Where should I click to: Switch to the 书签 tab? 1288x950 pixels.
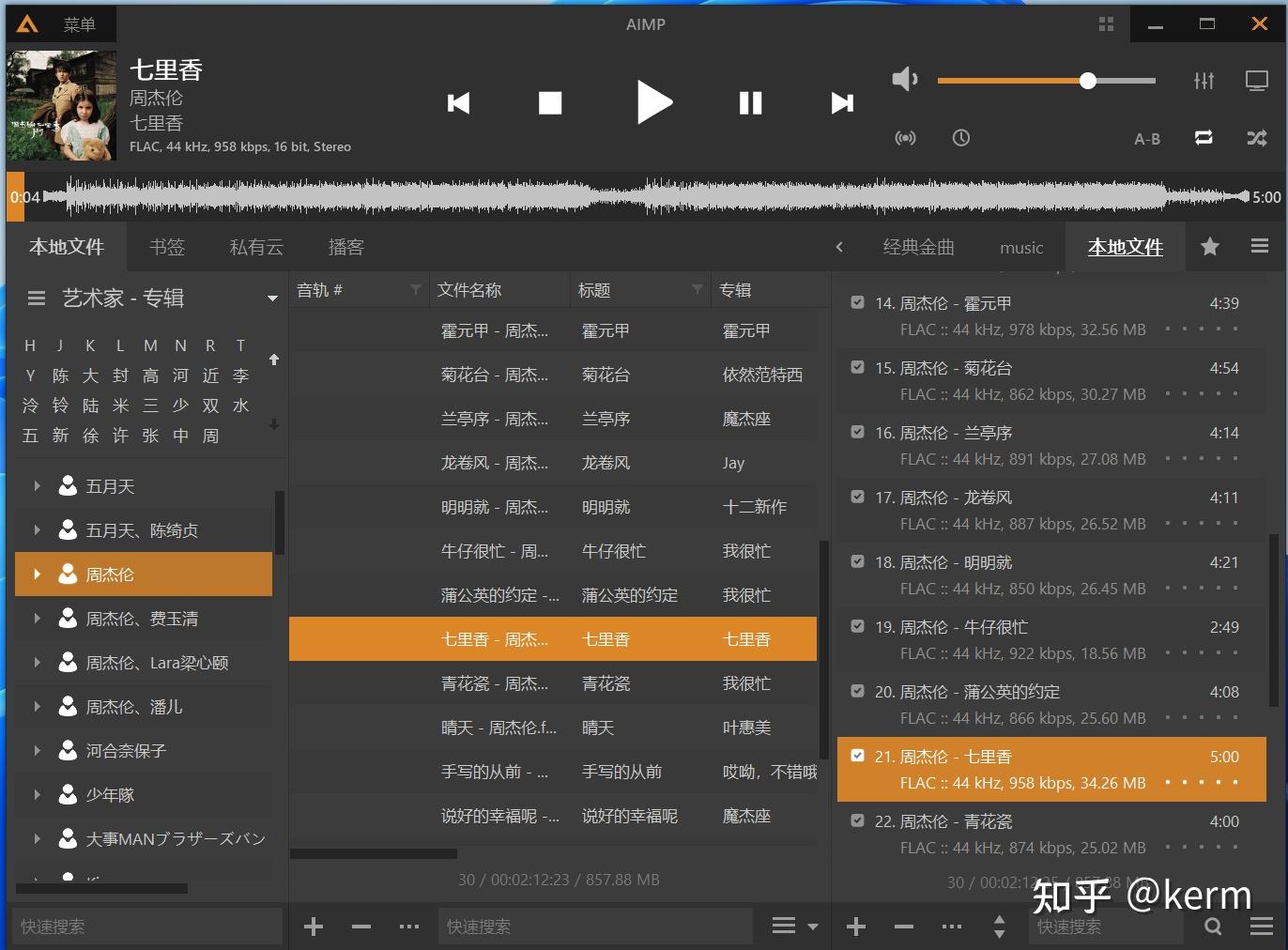tap(167, 247)
